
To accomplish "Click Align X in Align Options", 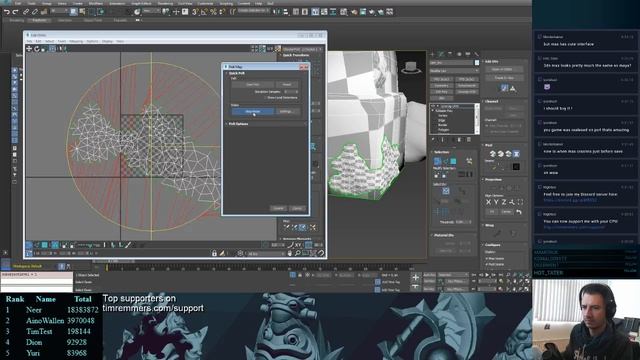I will pyautogui.click(x=488, y=202).
